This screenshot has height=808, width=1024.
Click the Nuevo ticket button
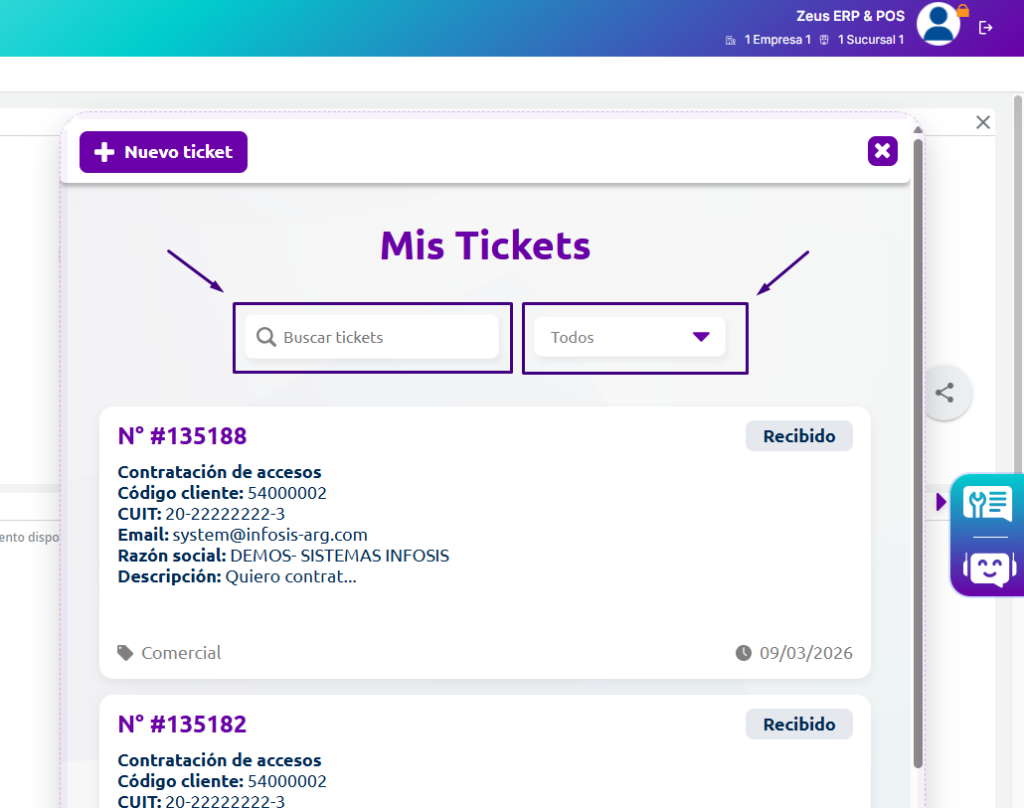pyautogui.click(x=163, y=152)
